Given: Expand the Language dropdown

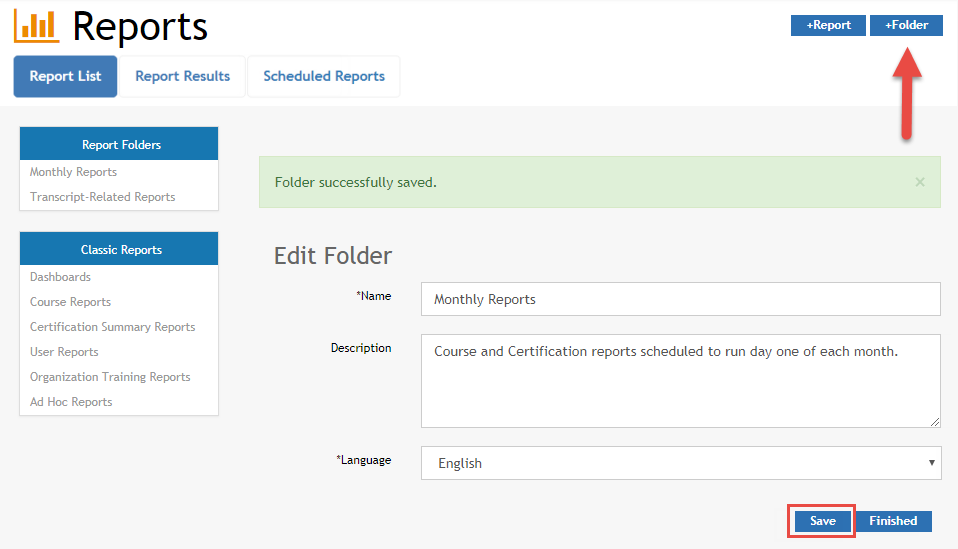Looking at the screenshot, I should pyautogui.click(x=680, y=463).
